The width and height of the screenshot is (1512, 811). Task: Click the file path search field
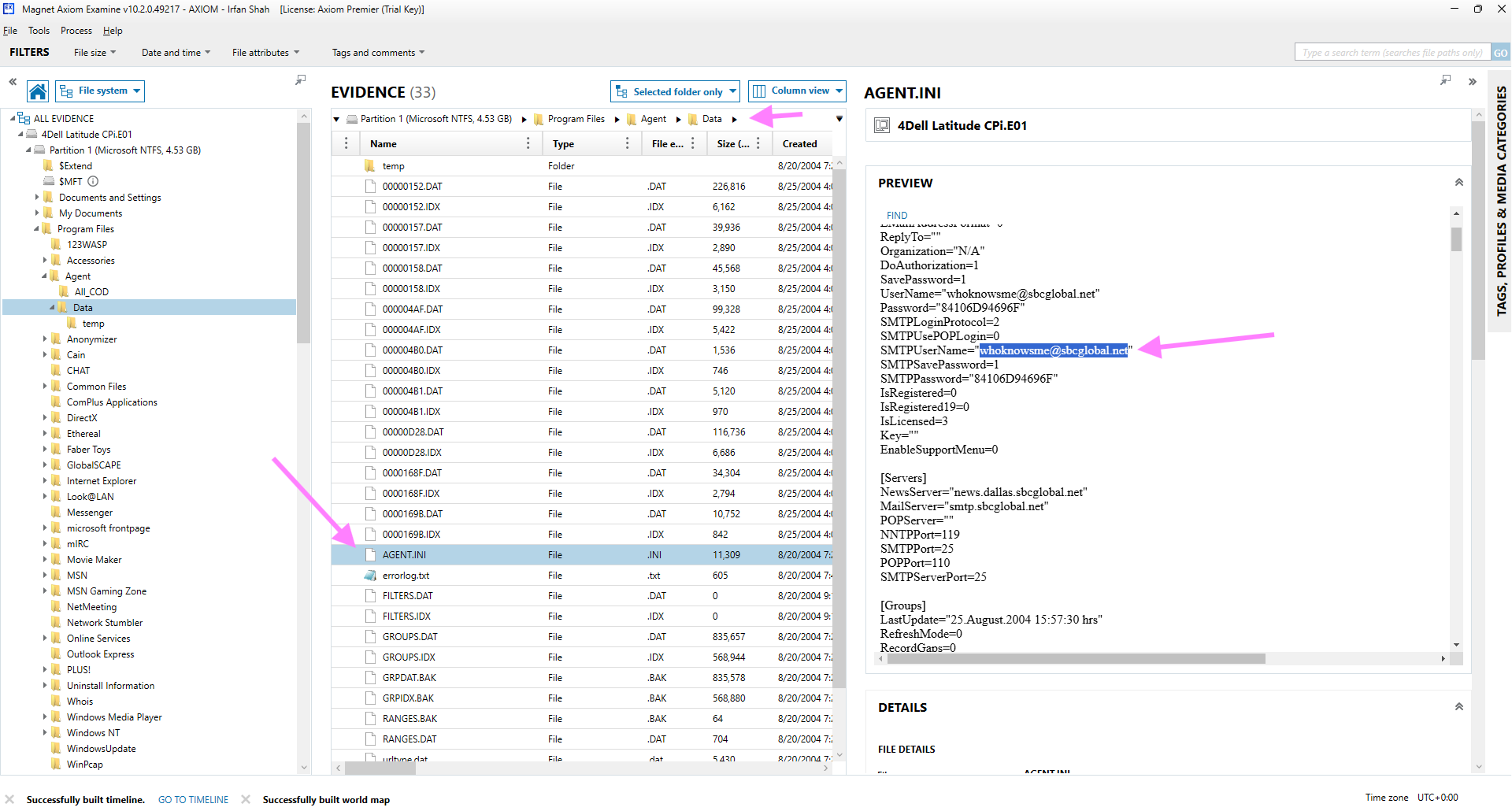tap(1392, 53)
